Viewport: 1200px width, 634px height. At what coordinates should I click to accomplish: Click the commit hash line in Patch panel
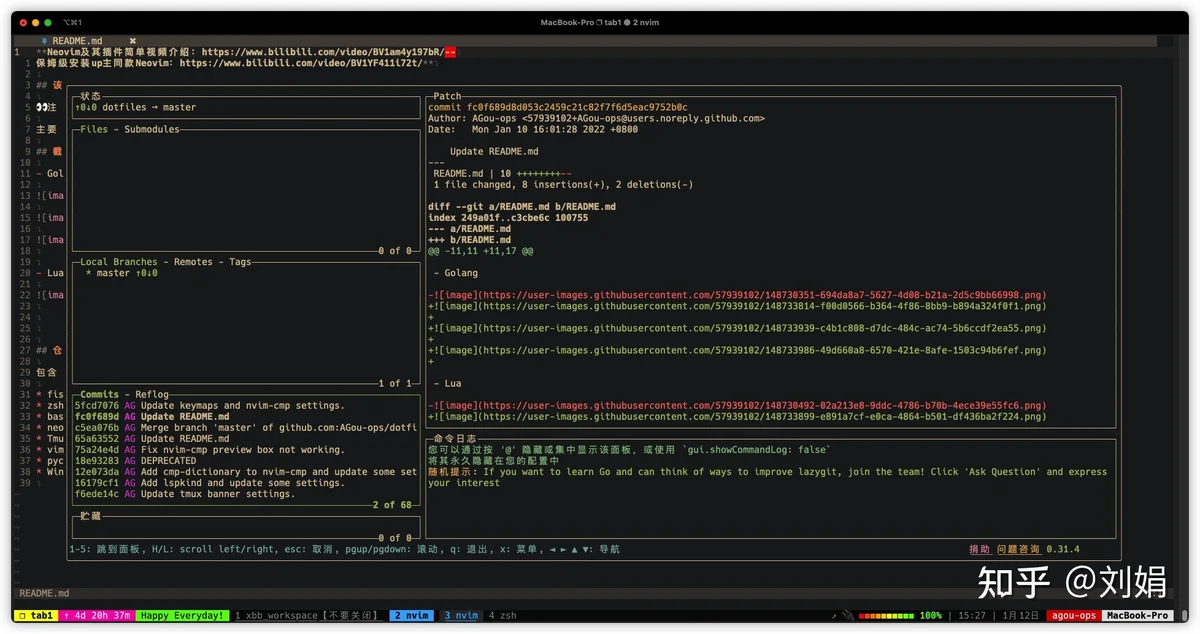[x=557, y=107]
